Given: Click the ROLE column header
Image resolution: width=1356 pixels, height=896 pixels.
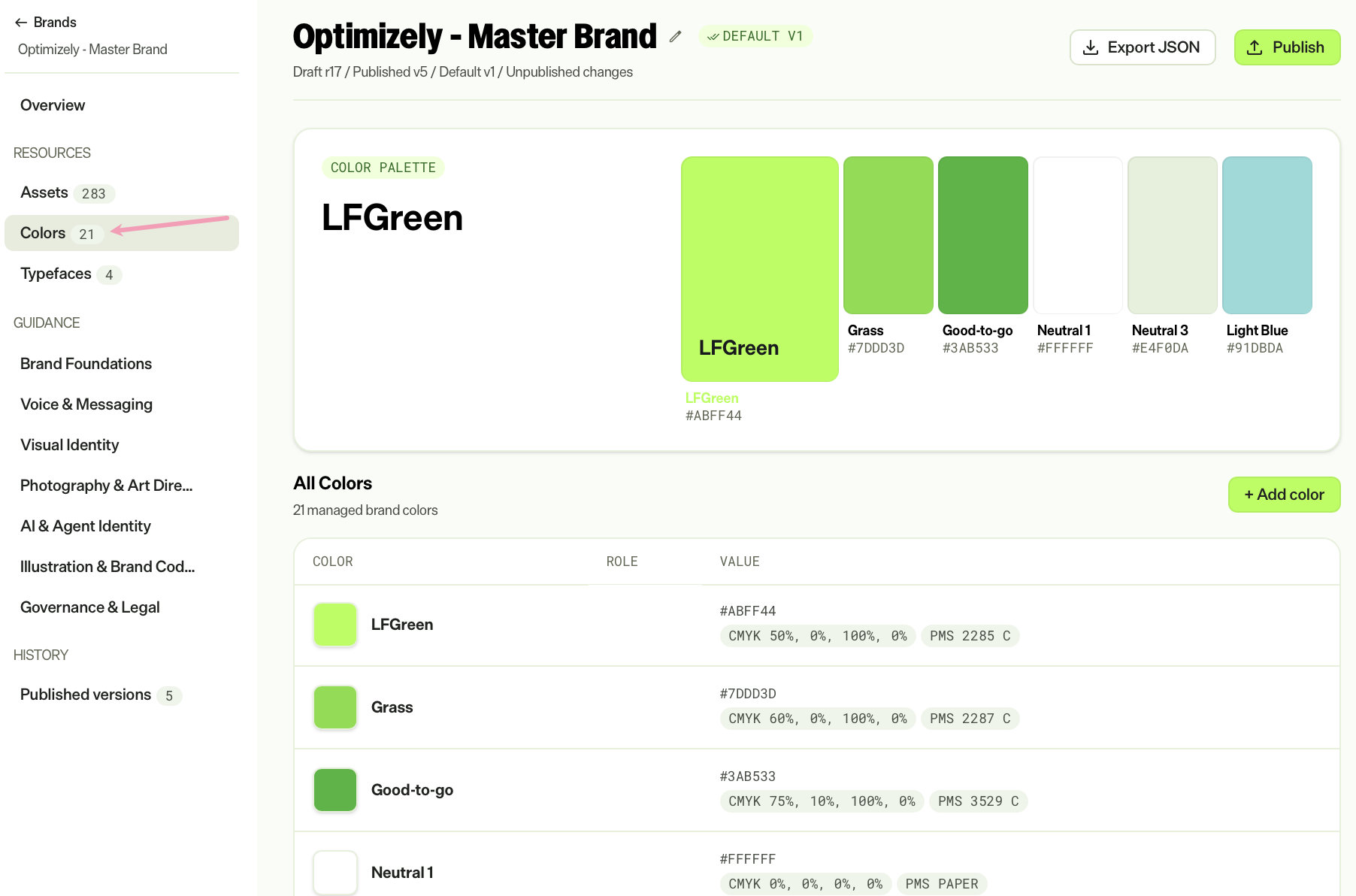Looking at the screenshot, I should click(622, 562).
